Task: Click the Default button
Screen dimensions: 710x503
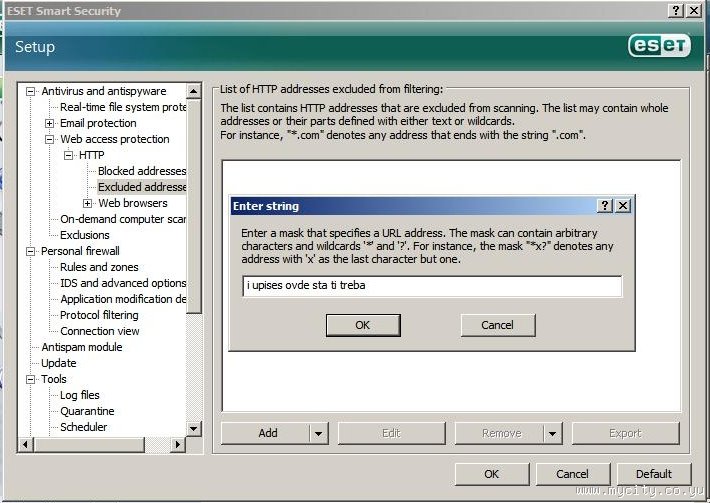Action: coord(654,474)
